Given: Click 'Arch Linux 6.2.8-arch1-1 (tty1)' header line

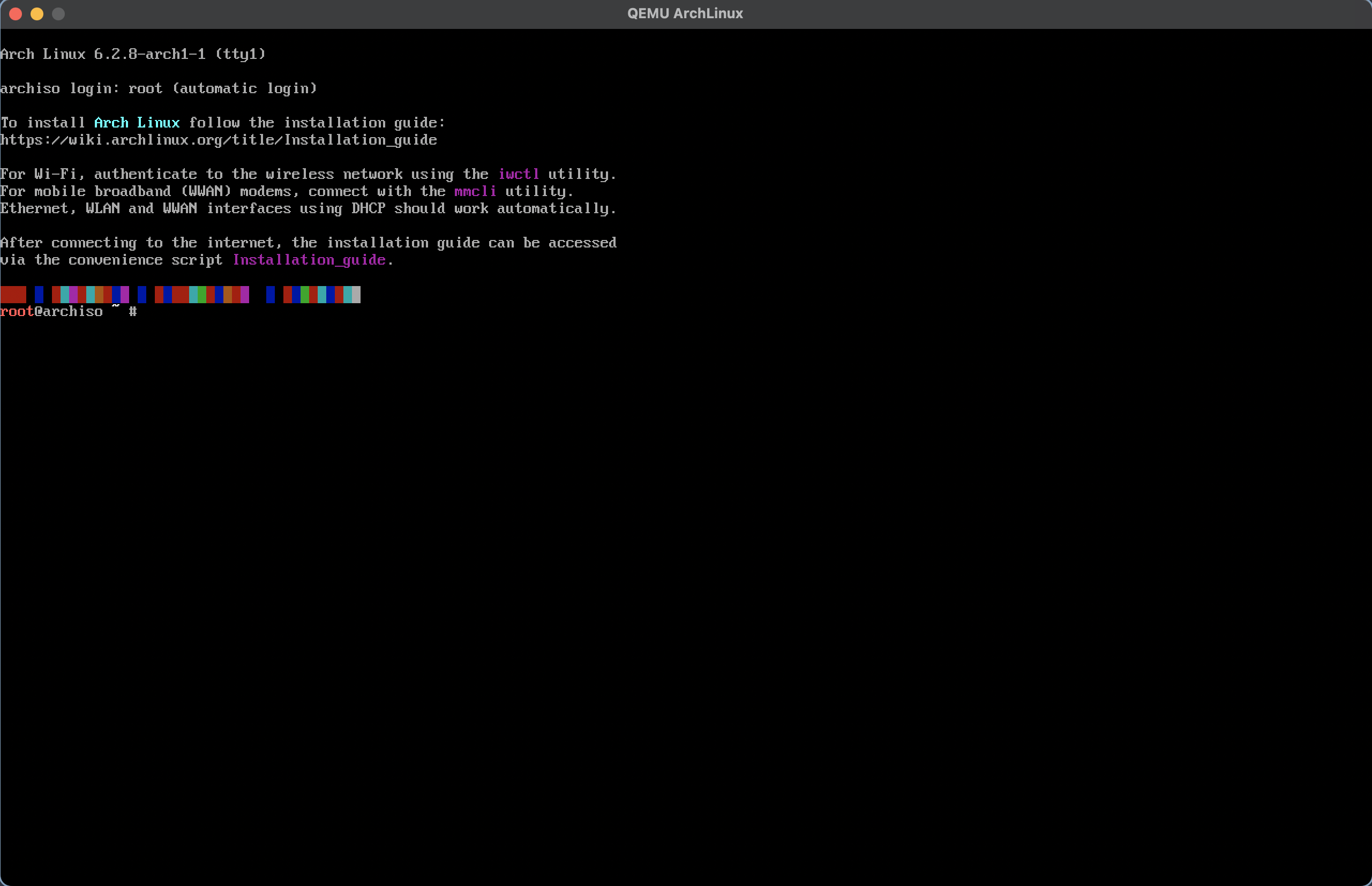Looking at the screenshot, I should [x=133, y=54].
